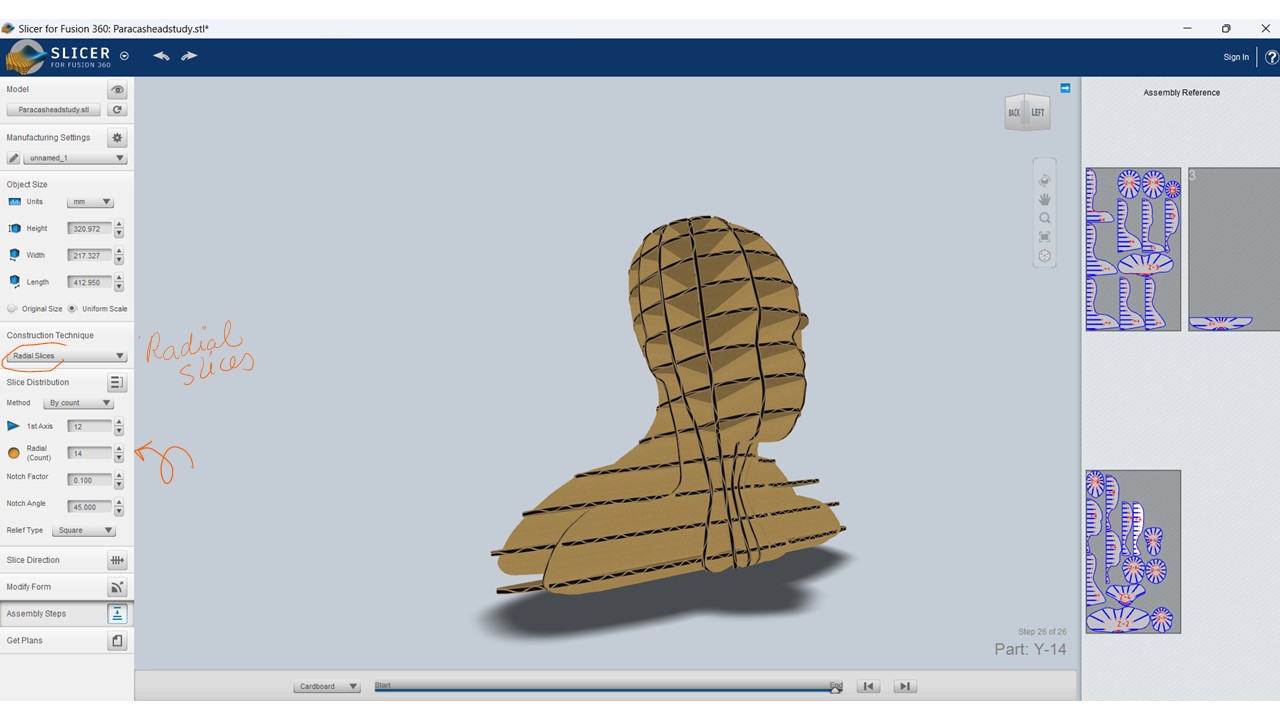
Task: Go to next assembly step
Action: (904, 687)
